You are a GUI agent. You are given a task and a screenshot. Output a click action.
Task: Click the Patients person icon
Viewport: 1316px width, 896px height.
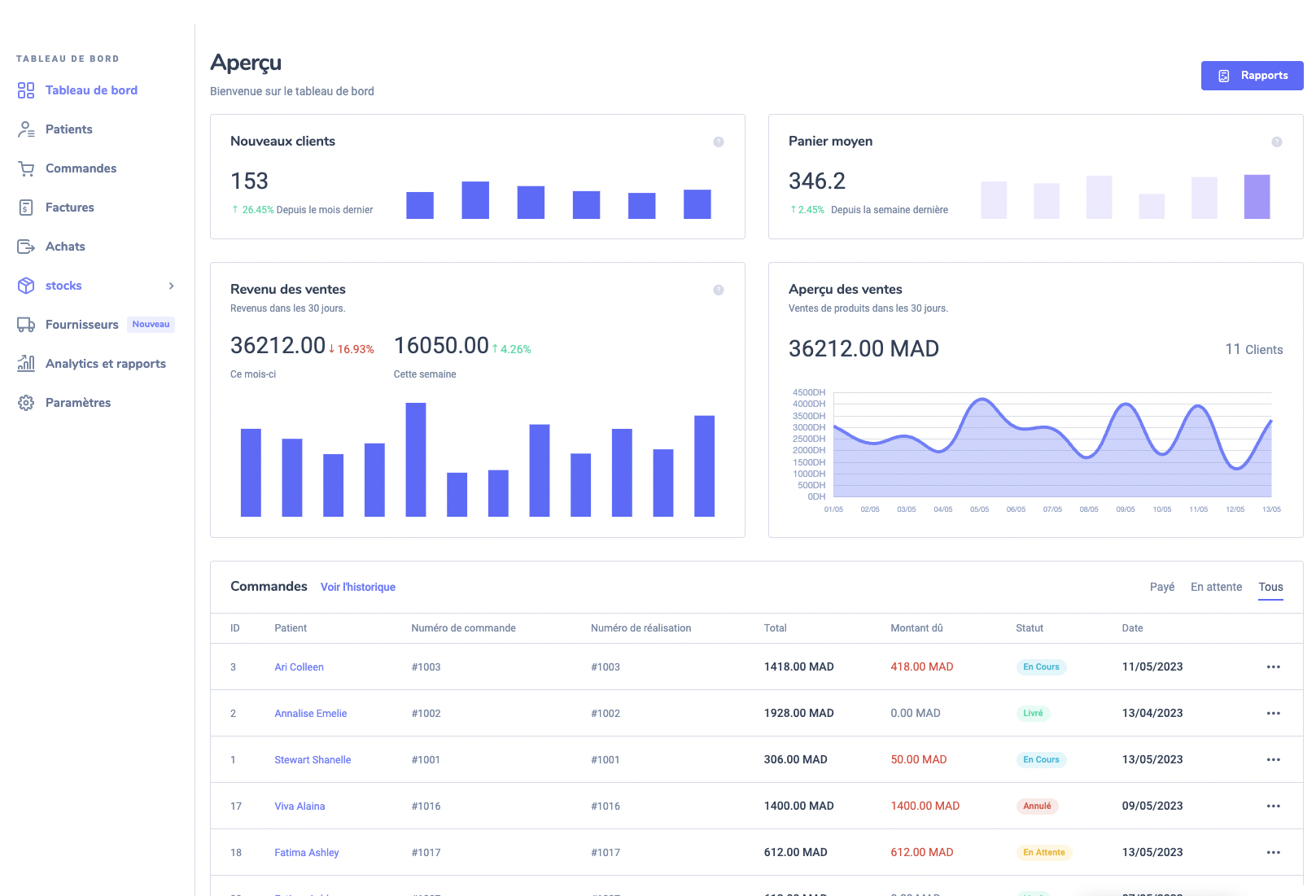pyautogui.click(x=26, y=129)
